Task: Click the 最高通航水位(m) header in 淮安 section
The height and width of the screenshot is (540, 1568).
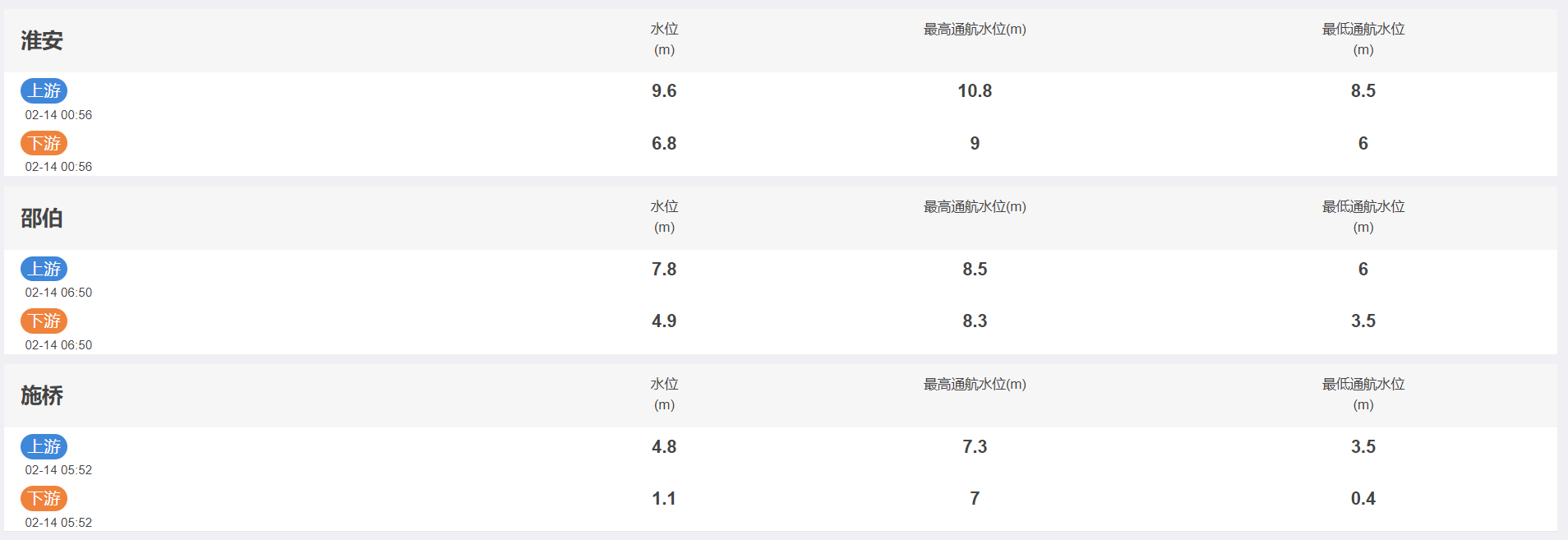Action: click(975, 30)
